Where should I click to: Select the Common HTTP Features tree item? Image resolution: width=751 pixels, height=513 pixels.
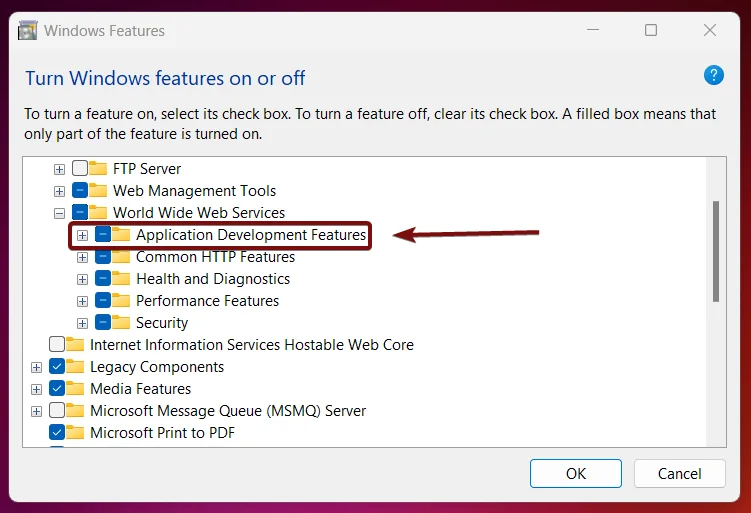pos(215,257)
